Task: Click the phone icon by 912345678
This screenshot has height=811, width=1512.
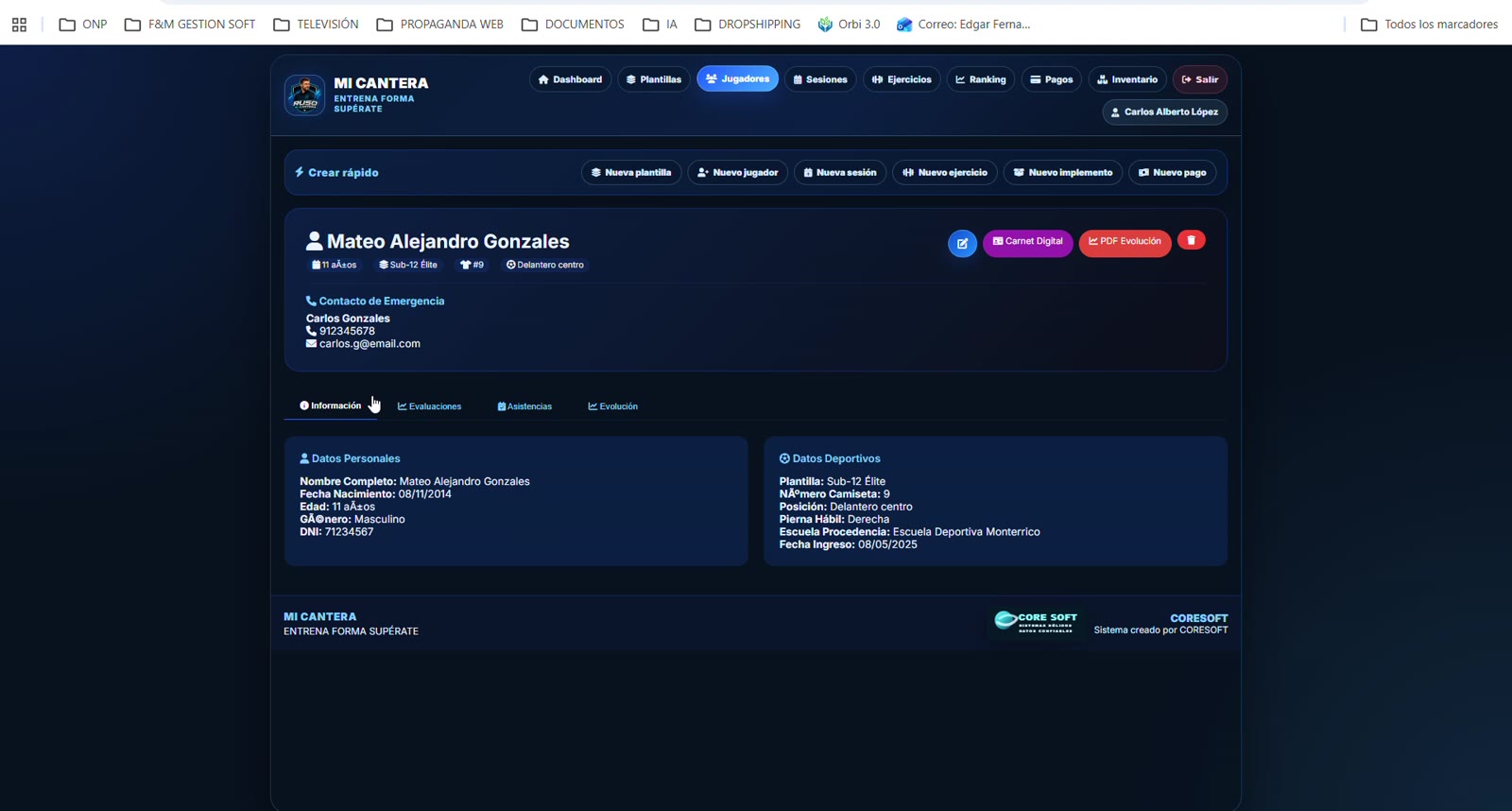Action: pyautogui.click(x=311, y=331)
